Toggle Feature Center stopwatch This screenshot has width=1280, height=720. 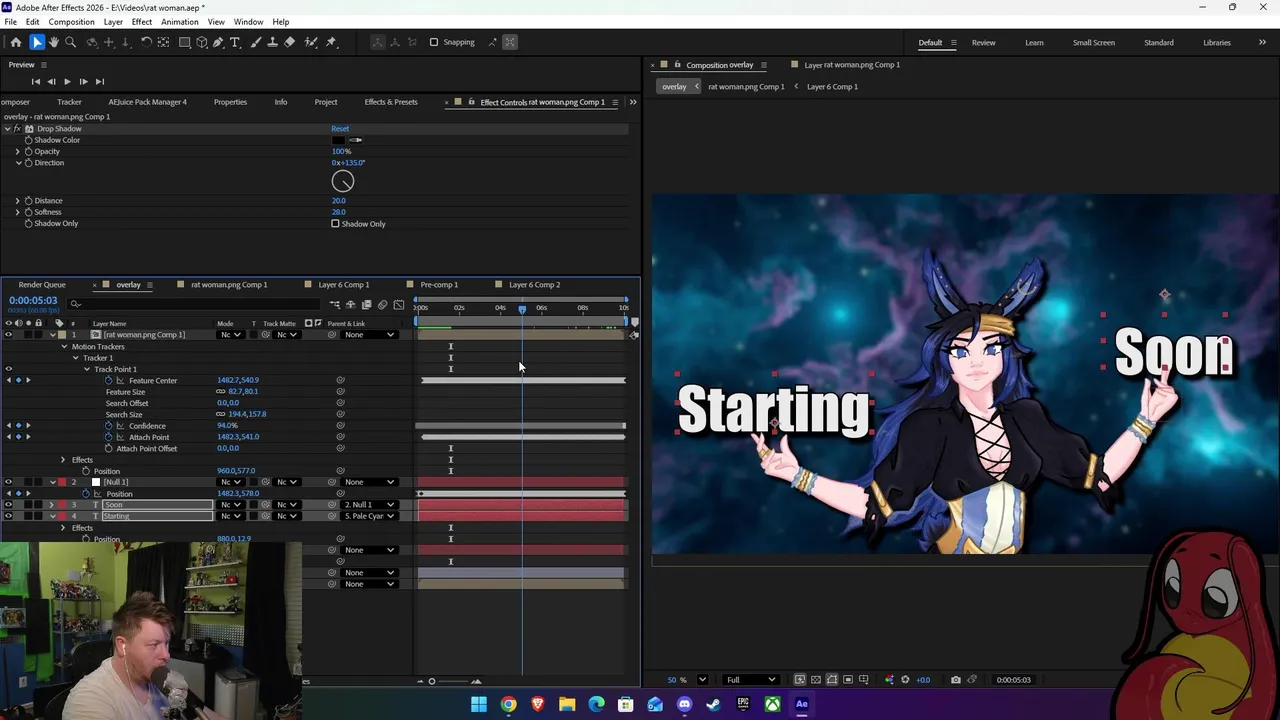pyautogui.click(x=109, y=380)
